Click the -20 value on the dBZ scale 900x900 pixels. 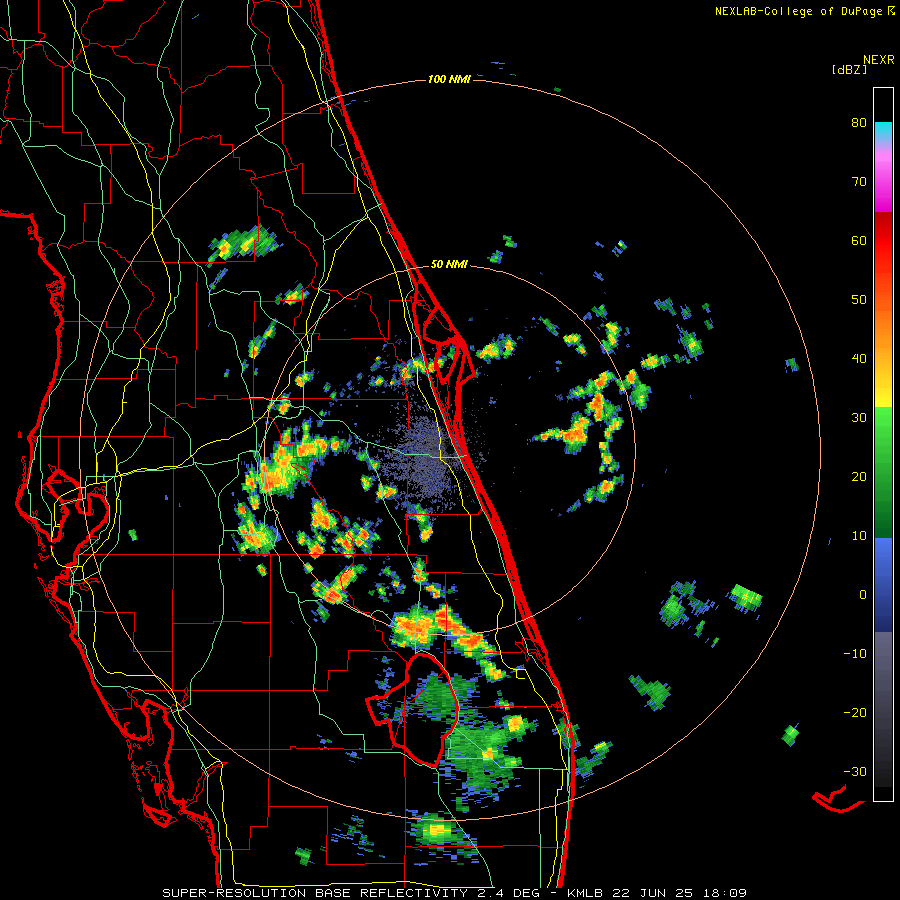tap(855, 712)
